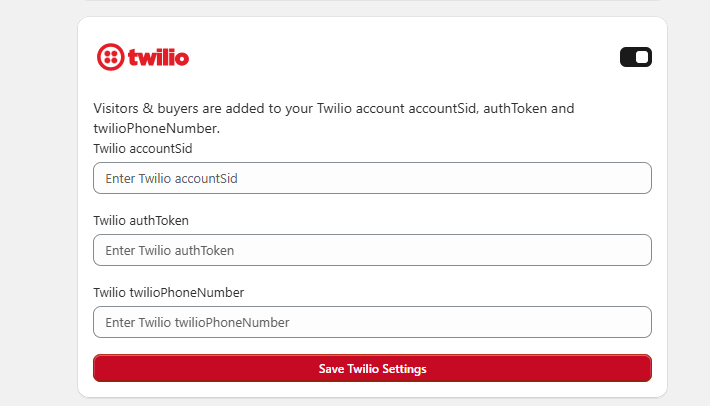Screen dimensions: 710x406
Task: Click the "Twilio twilioPhoneNumber" field label
Action: coord(168,292)
